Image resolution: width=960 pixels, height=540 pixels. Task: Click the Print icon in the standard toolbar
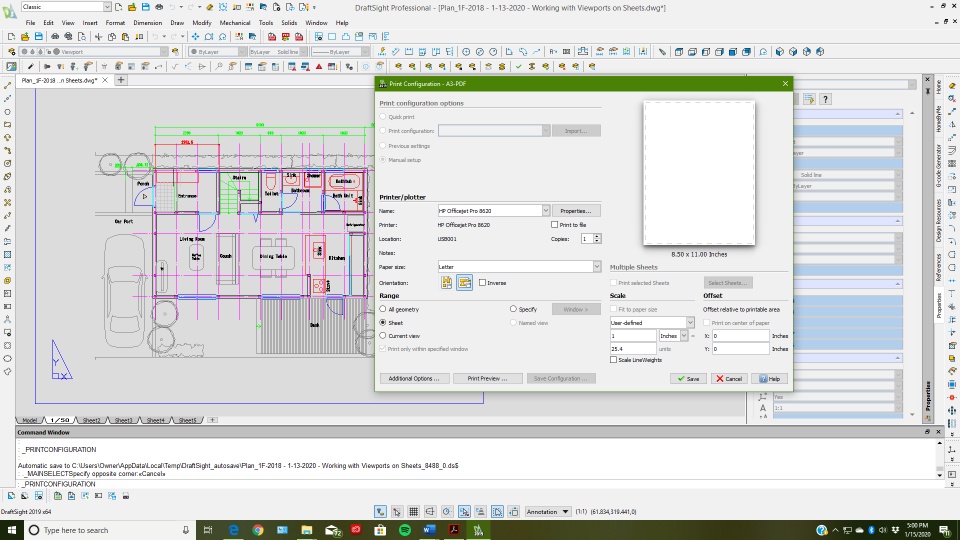click(56, 37)
